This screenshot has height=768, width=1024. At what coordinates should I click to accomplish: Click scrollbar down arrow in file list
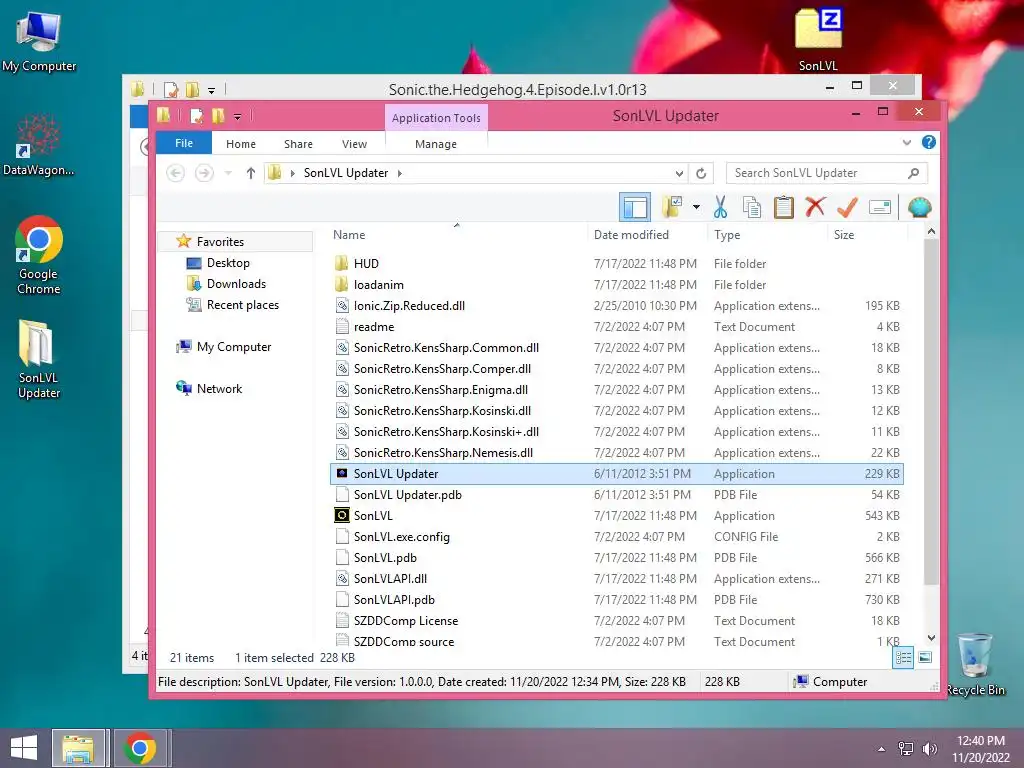coord(931,638)
